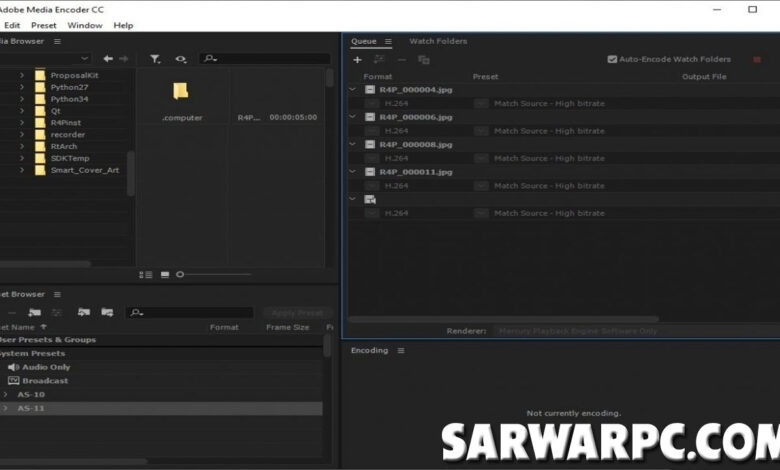Expand the Python27 folder
This screenshot has height=470, width=780.
point(22,87)
